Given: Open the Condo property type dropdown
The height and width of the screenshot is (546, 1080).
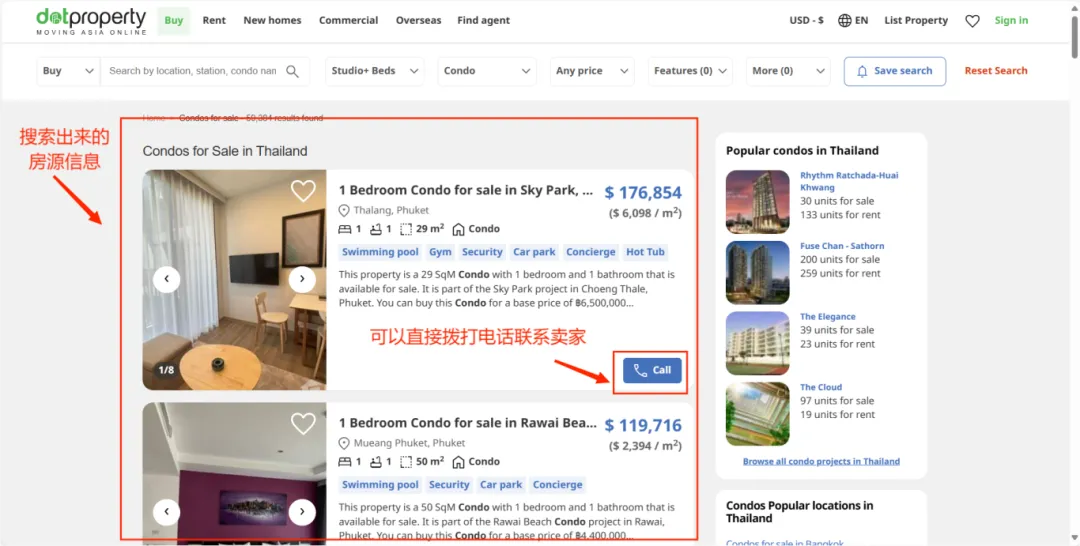Looking at the screenshot, I should point(487,71).
